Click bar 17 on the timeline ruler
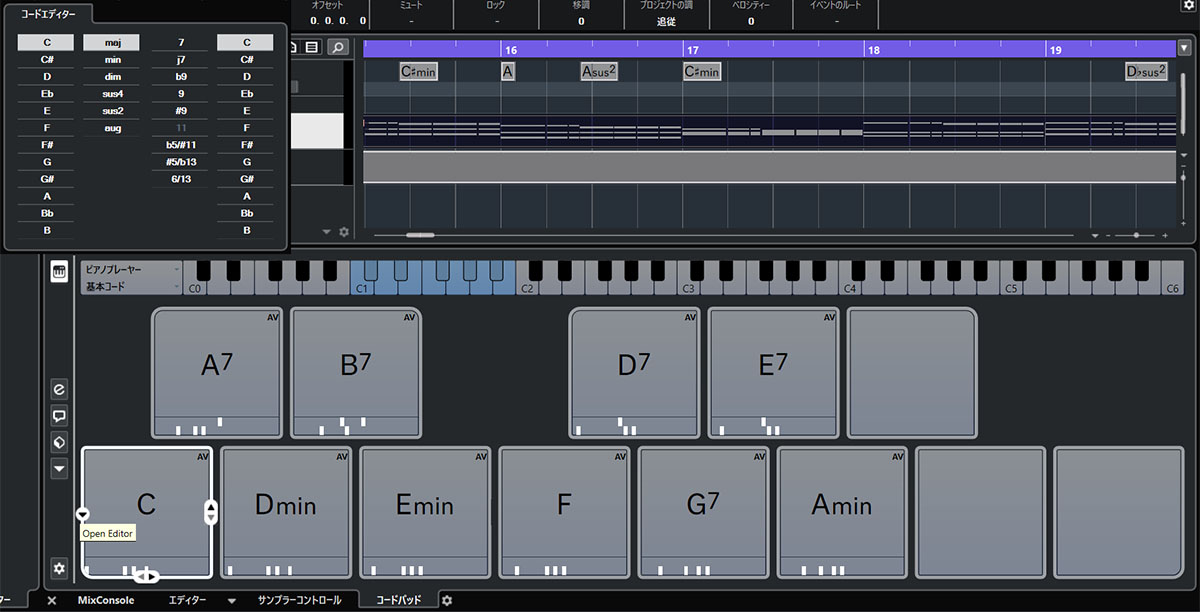Viewport: 1200px width, 612px height. pyautogui.click(x=692, y=48)
